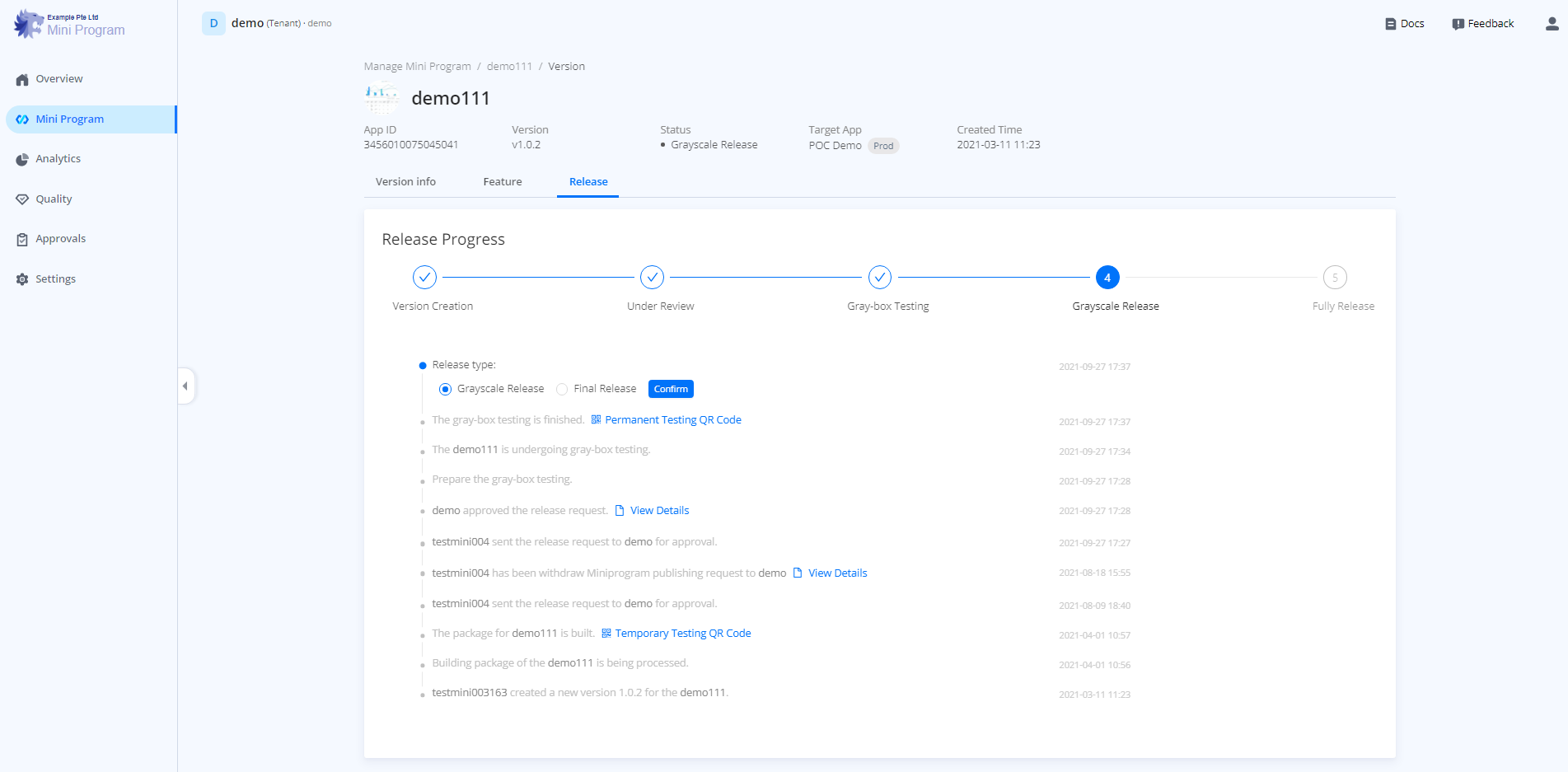
Task: Click the Grayscale Release step 4 marker
Action: click(1107, 278)
